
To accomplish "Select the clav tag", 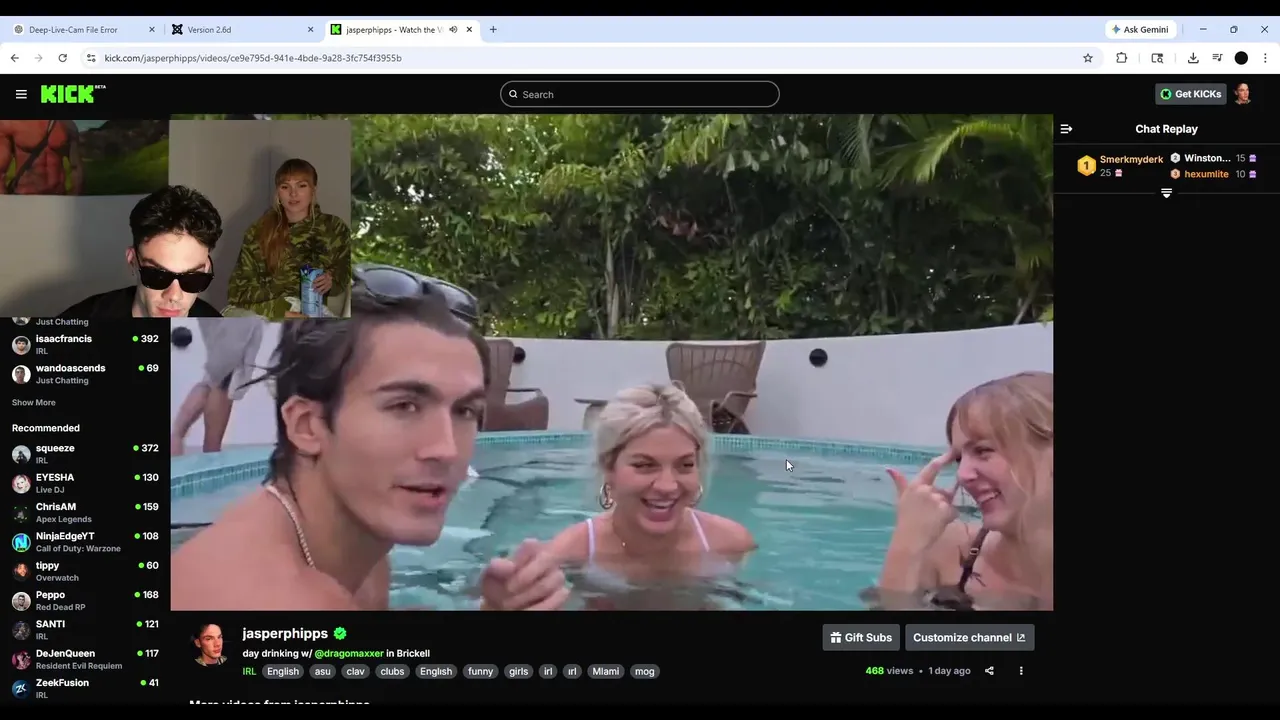I will tap(355, 672).
